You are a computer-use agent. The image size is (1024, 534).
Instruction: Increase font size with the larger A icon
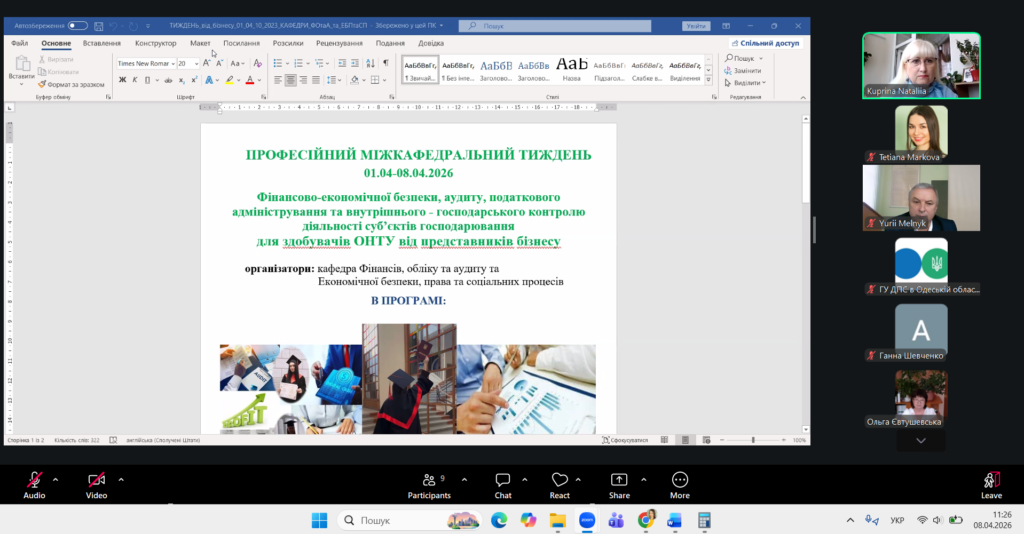206,63
